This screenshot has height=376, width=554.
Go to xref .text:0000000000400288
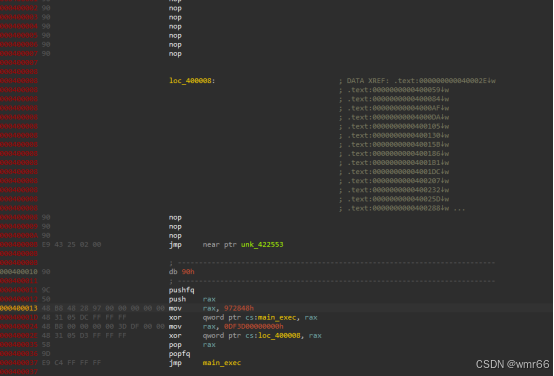[x=398, y=208]
